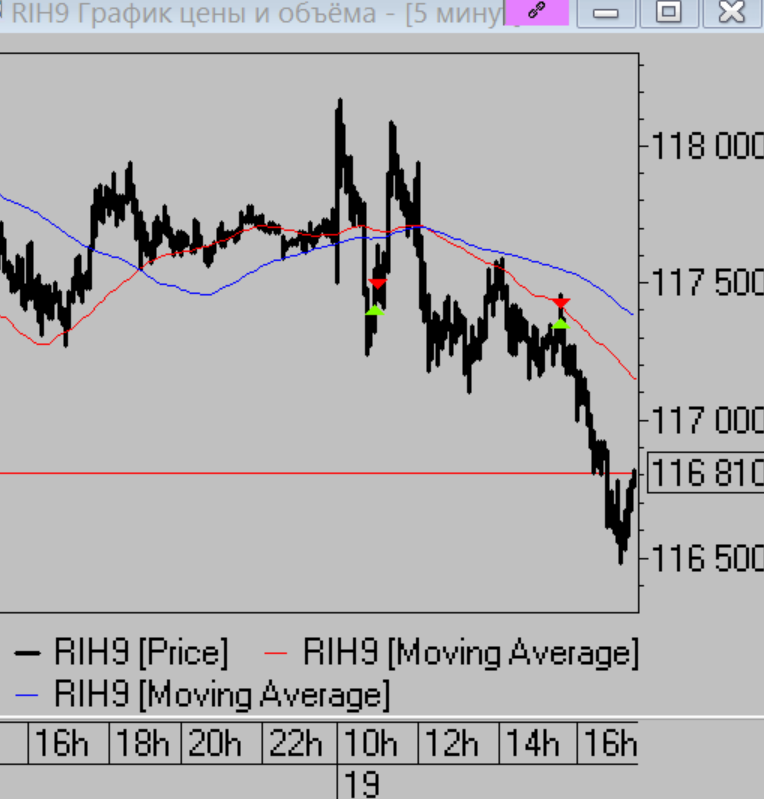Viewport: 764px width, 799px height.
Task: Click the green up-triangle marker after 14h
Action: [561, 322]
